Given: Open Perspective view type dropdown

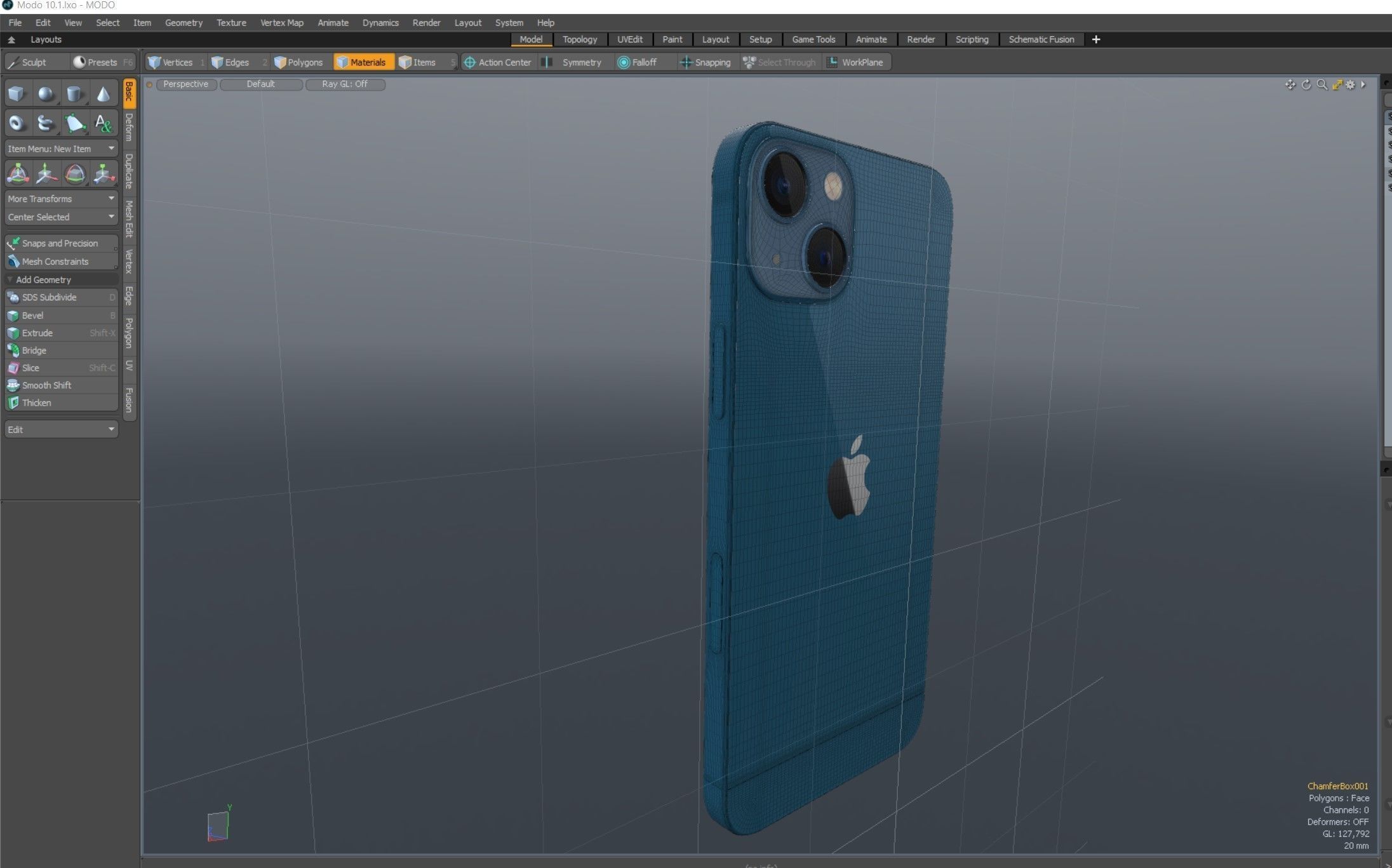Looking at the screenshot, I should pos(186,84).
